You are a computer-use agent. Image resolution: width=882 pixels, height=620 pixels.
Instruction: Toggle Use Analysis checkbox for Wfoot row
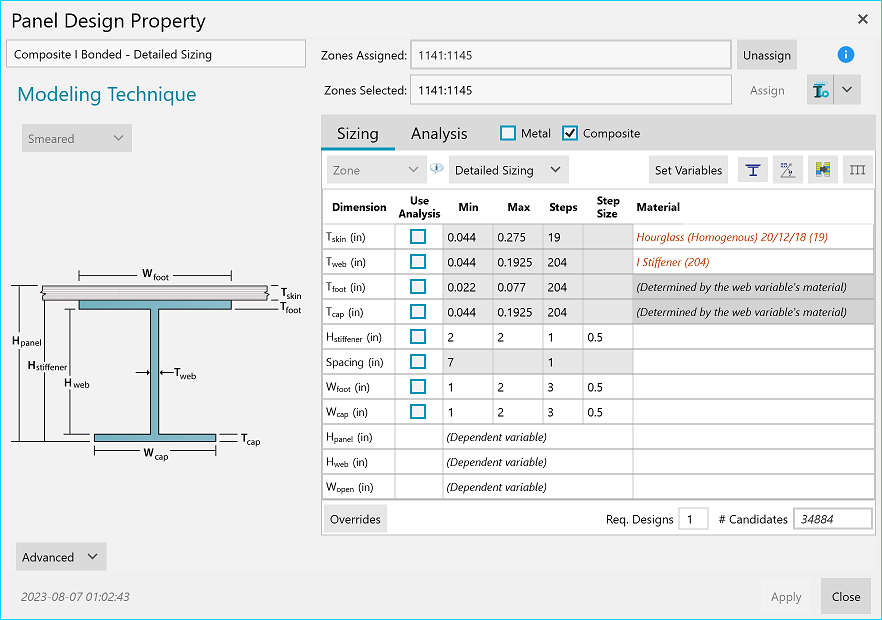(x=418, y=387)
